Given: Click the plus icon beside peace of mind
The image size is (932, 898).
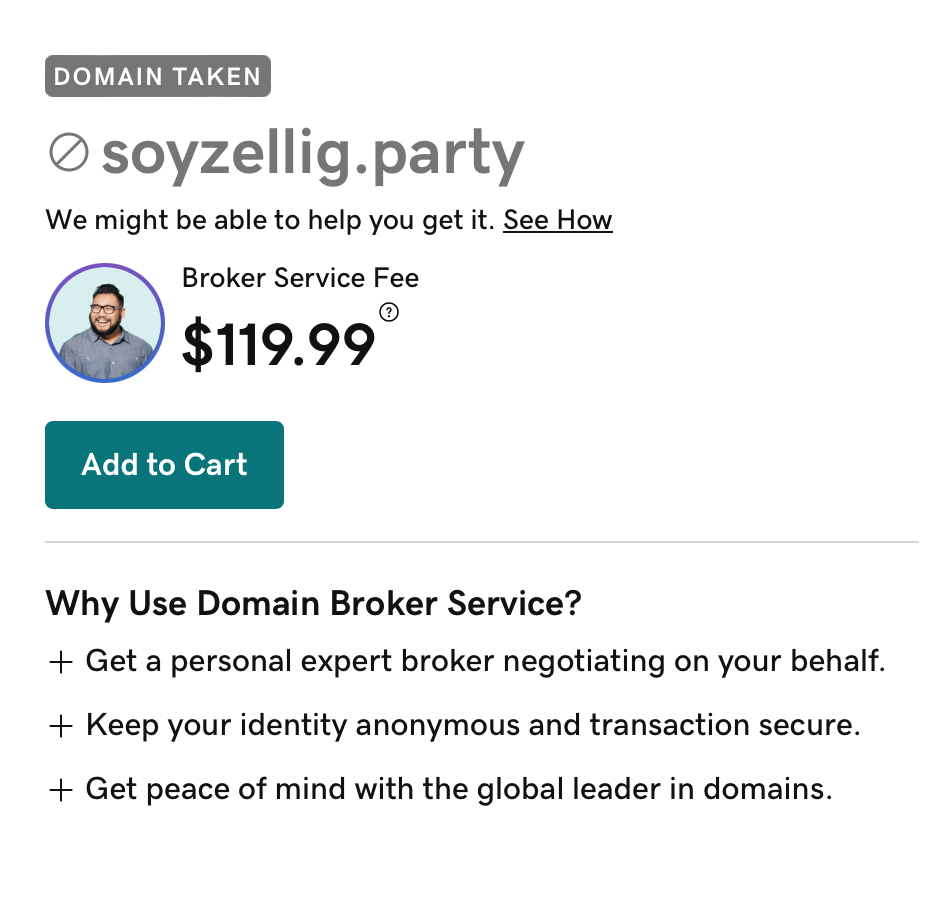Looking at the screenshot, I should point(61,791).
